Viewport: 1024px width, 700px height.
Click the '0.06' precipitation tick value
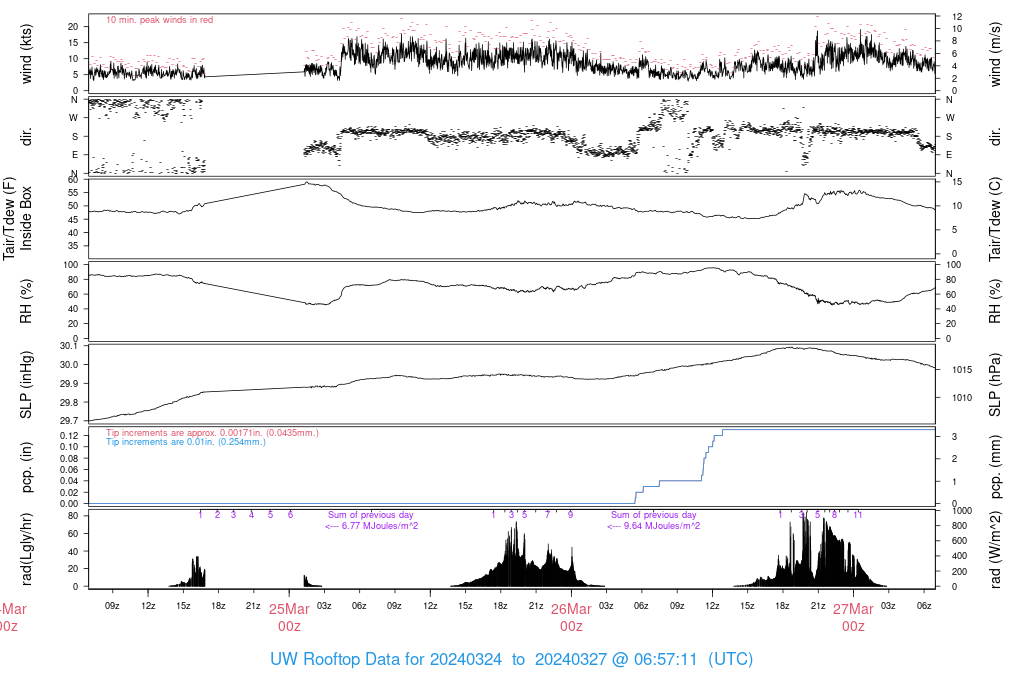point(69,469)
